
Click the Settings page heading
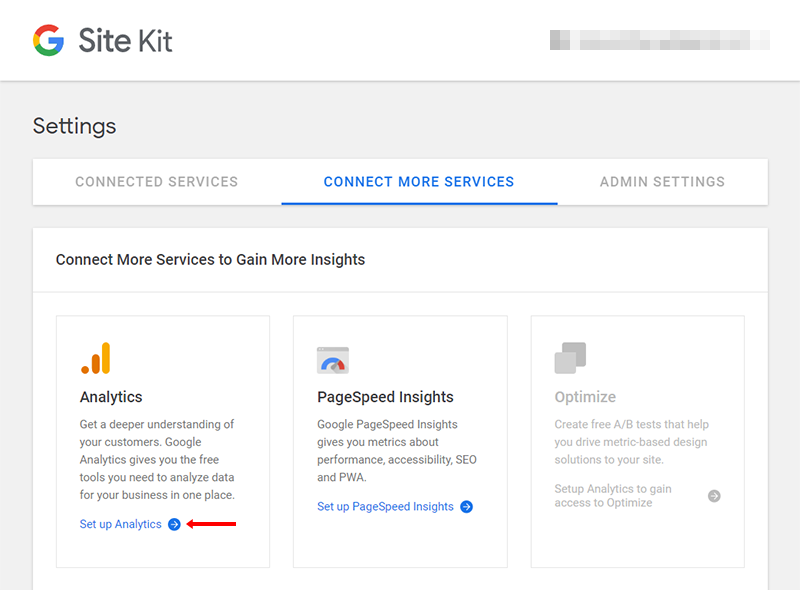(x=74, y=126)
